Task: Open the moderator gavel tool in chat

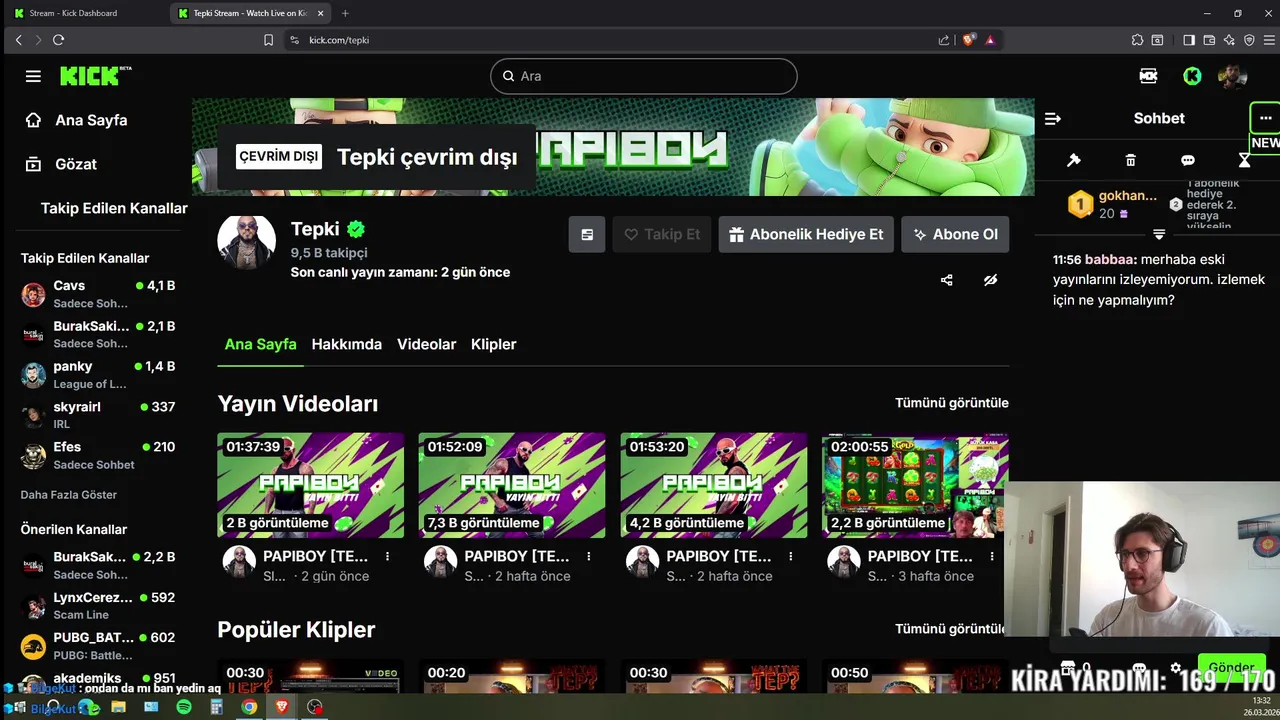Action: point(1074,160)
